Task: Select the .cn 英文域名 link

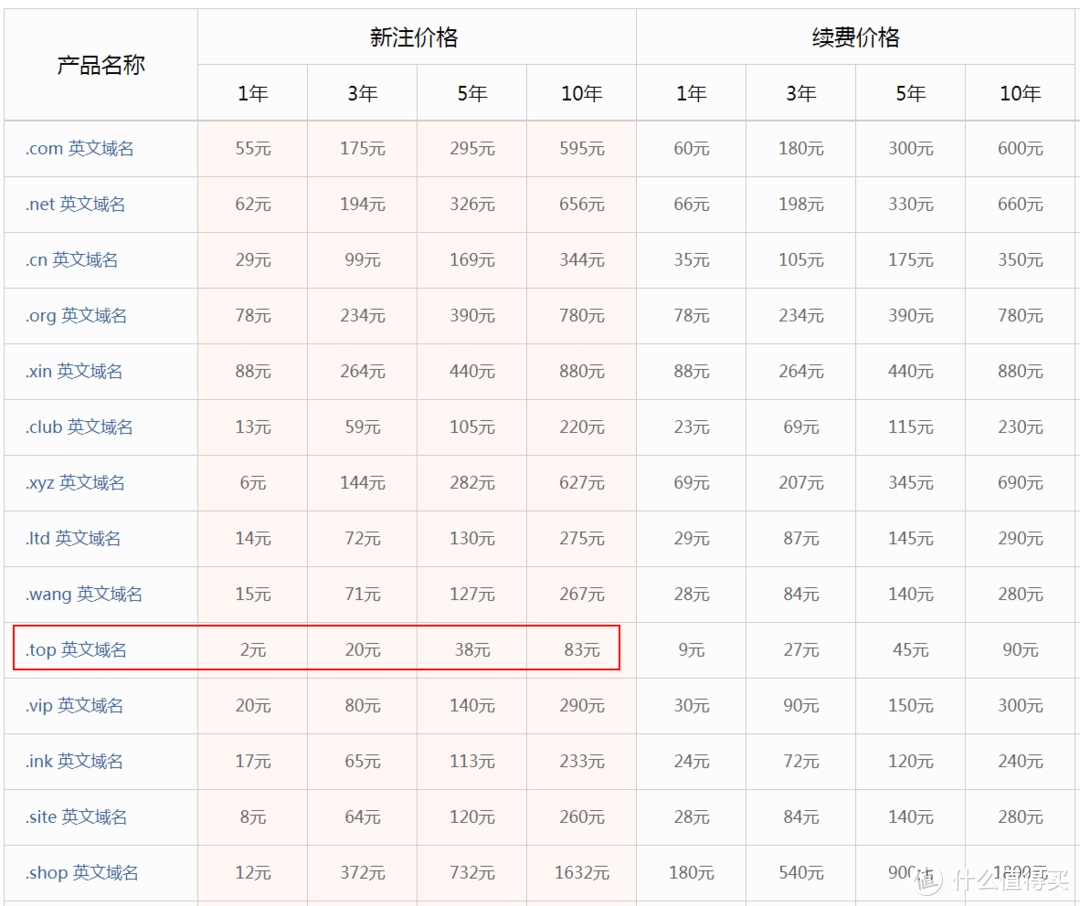Action: (x=72, y=260)
